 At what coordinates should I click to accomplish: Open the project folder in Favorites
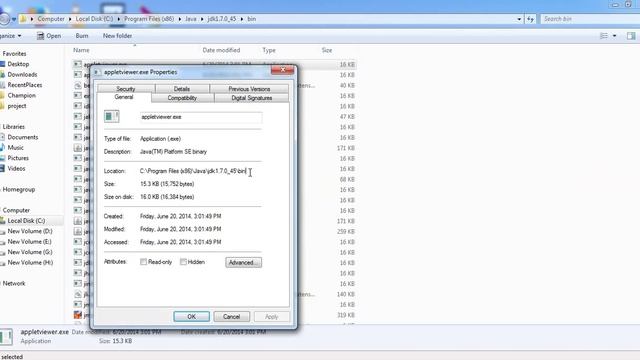[17, 106]
